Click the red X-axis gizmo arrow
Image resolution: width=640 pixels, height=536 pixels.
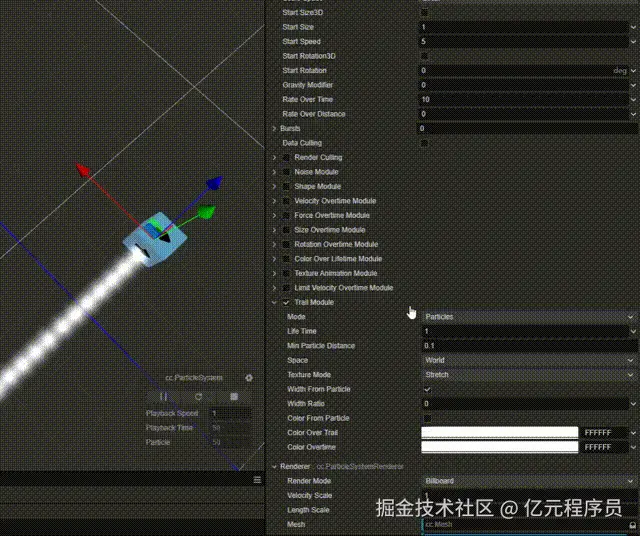[x=83, y=170]
